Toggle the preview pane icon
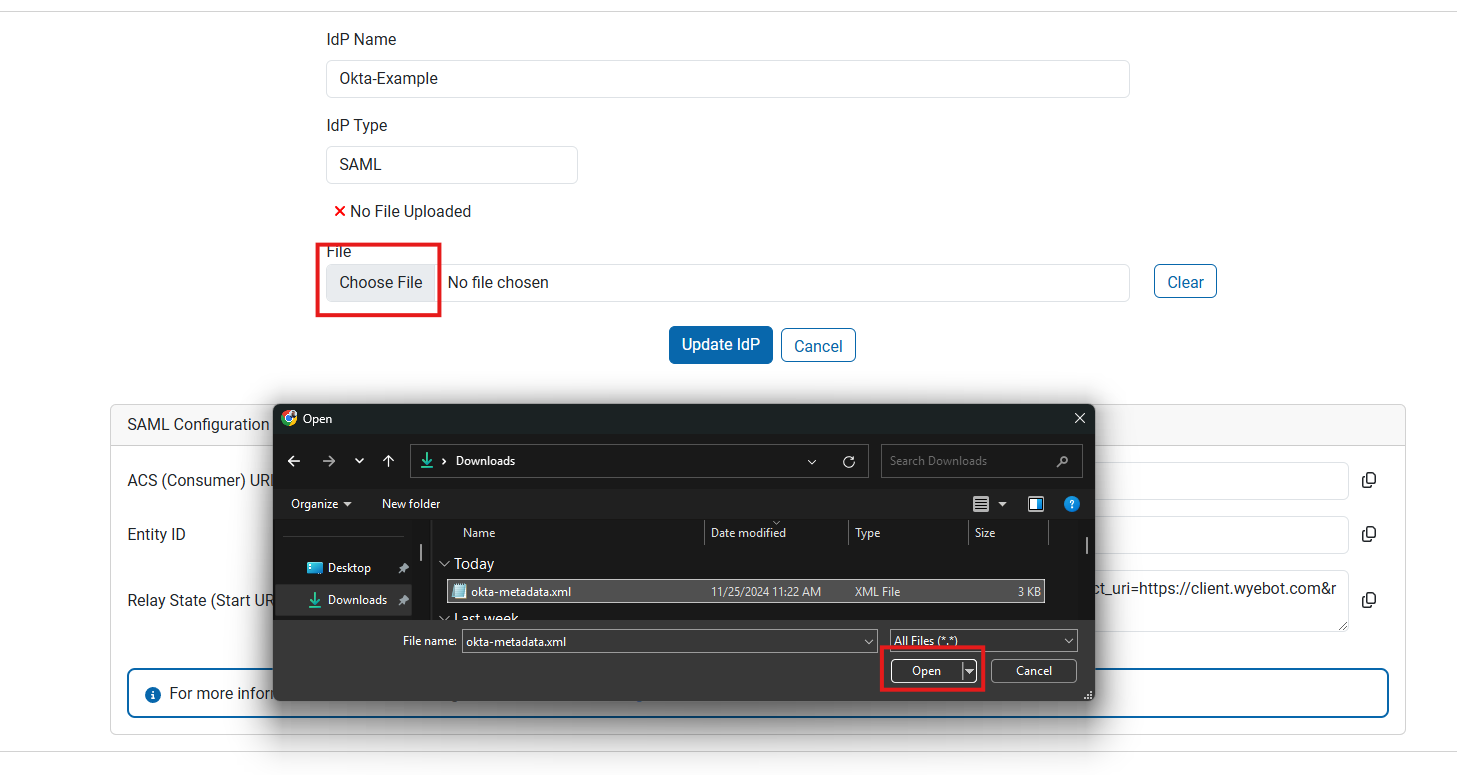1457x775 pixels. (1036, 504)
